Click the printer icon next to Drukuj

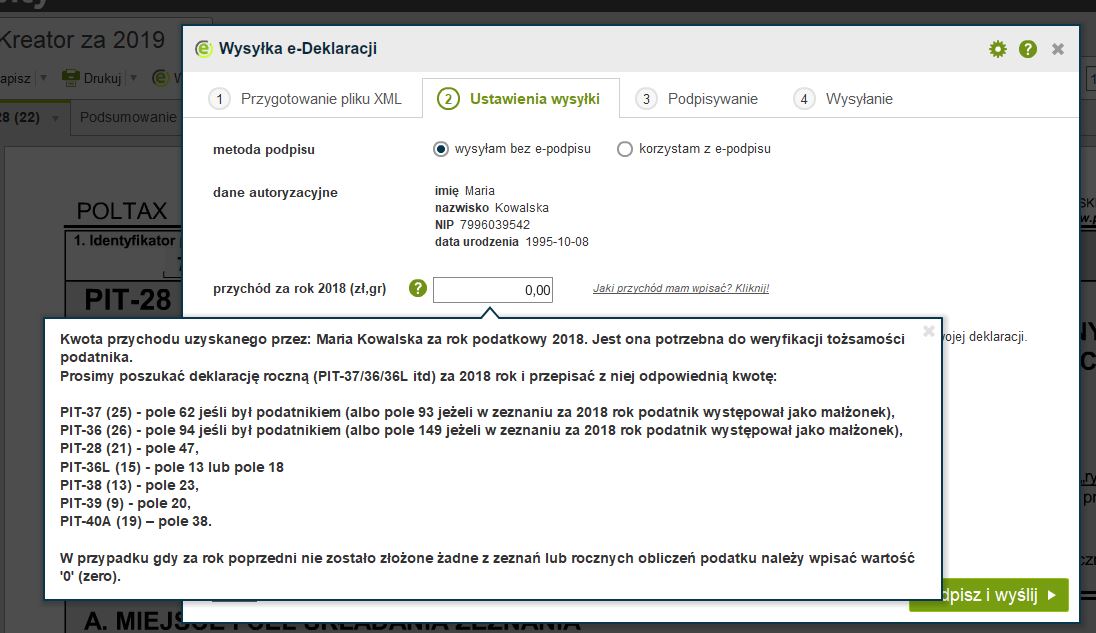[x=71, y=77]
